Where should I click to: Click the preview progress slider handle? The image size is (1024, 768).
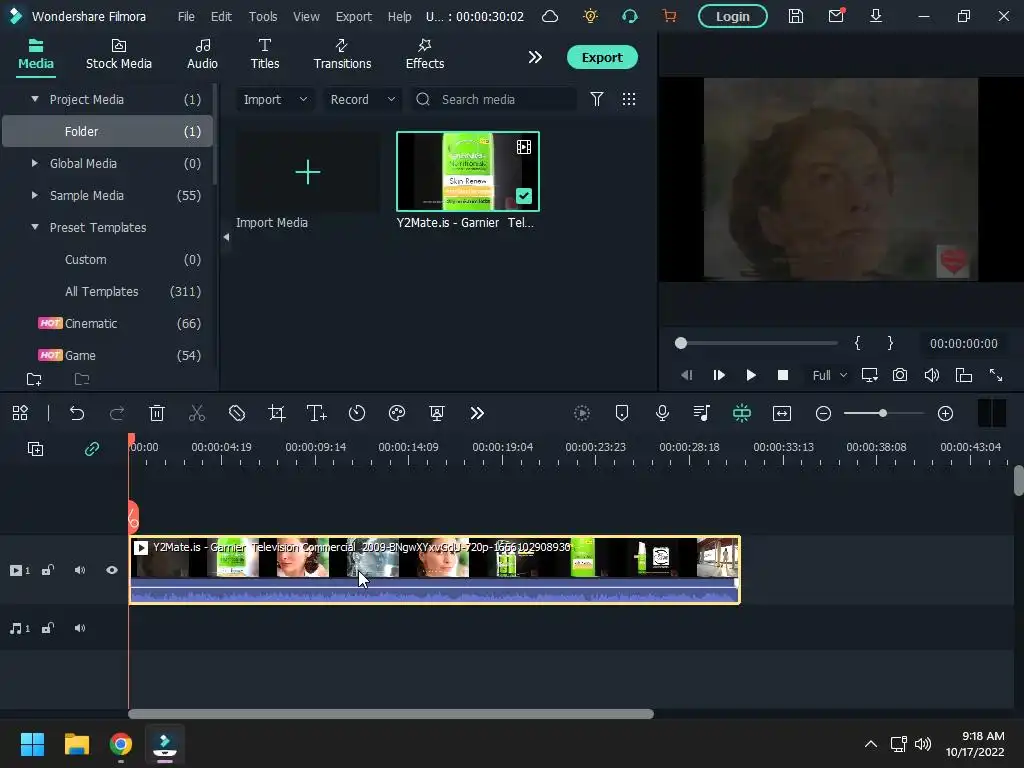pyautogui.click(x=680, y=344)
